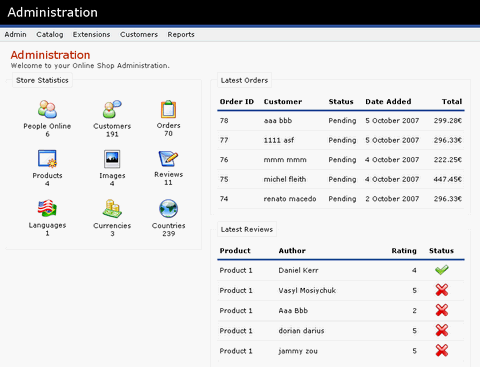
Task: Click the 'Product' column header
Action: (x=235, y=251)
